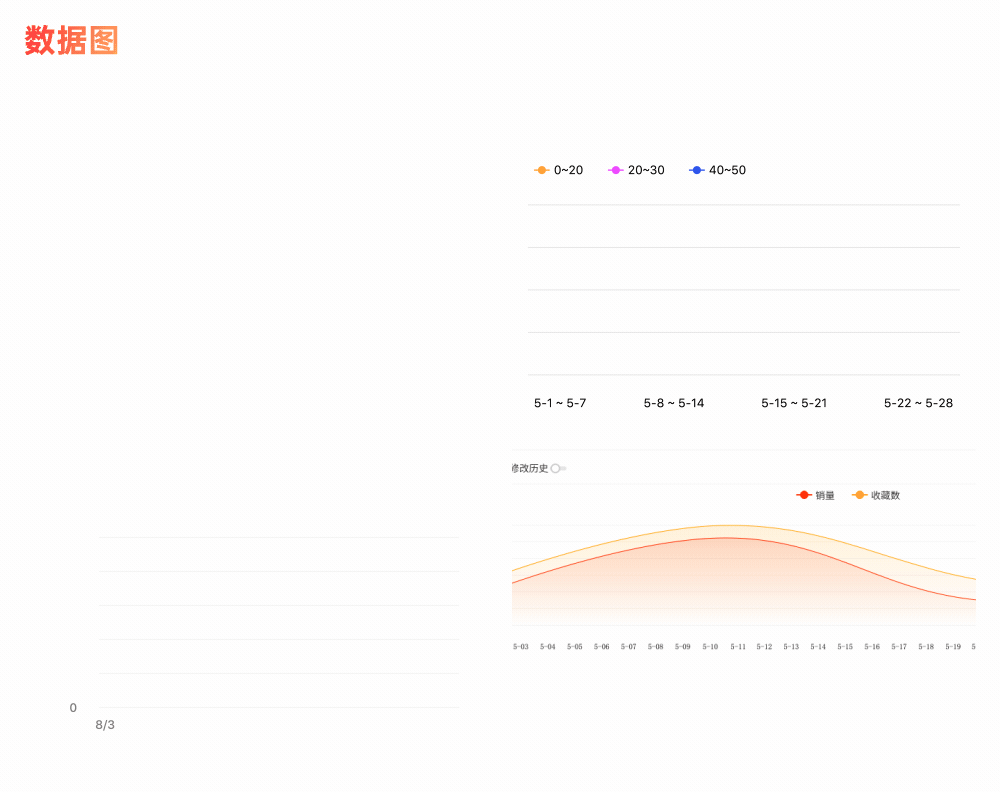Viewport: 1000px width, 792px height.
Task: Click the 5-13 date tick
Action: [791, 647]
